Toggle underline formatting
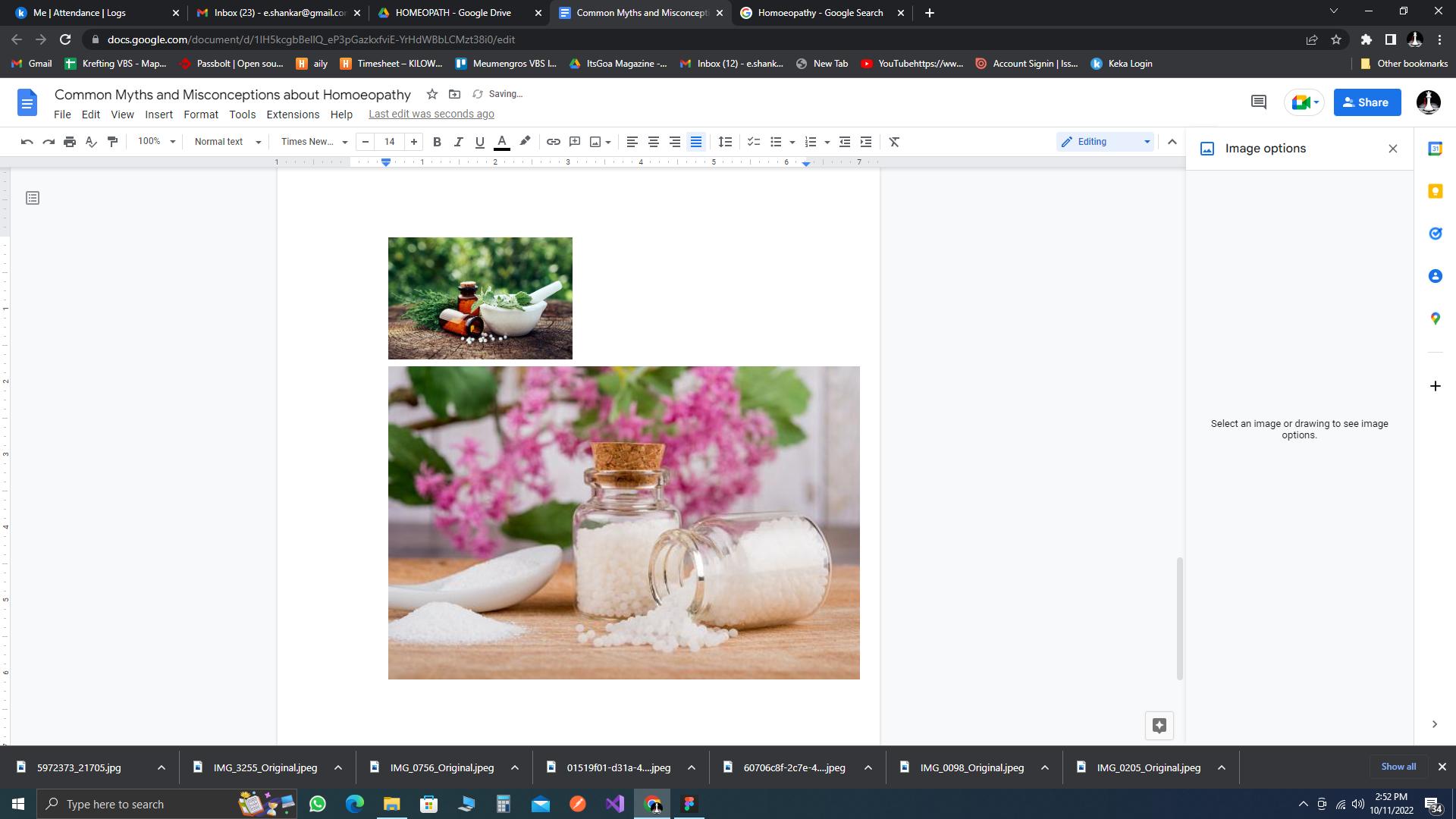Image resolution: width=1456 pixels, height=819 pixels. point(479,142)
